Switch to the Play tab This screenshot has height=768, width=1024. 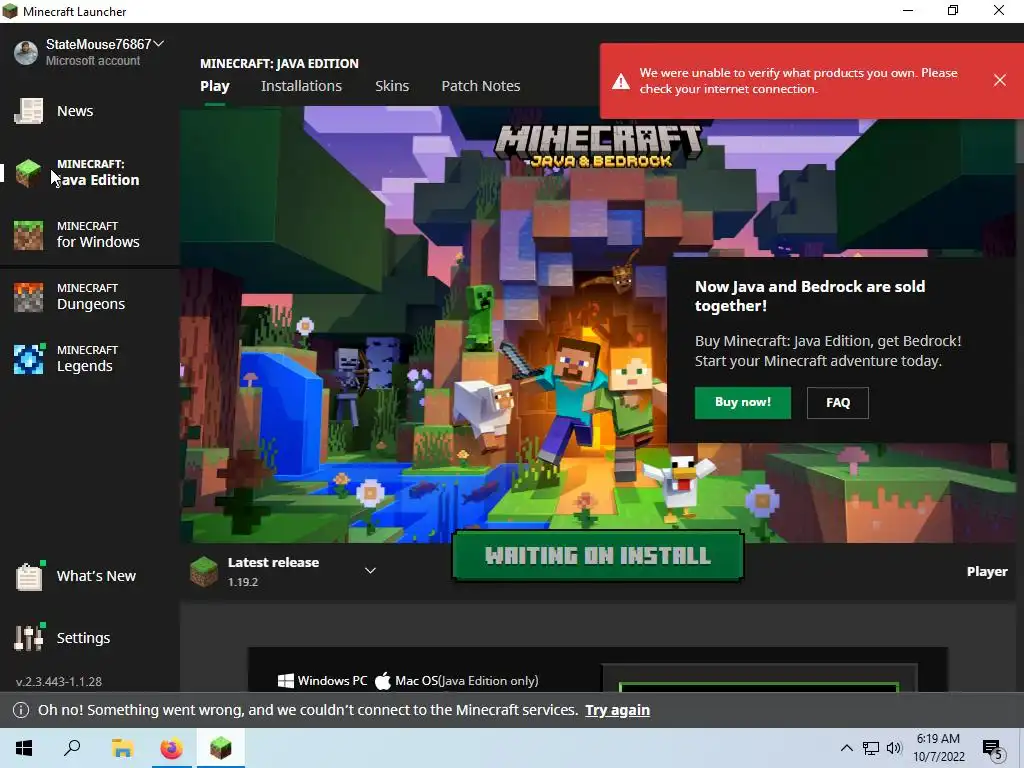coord(215,86)
